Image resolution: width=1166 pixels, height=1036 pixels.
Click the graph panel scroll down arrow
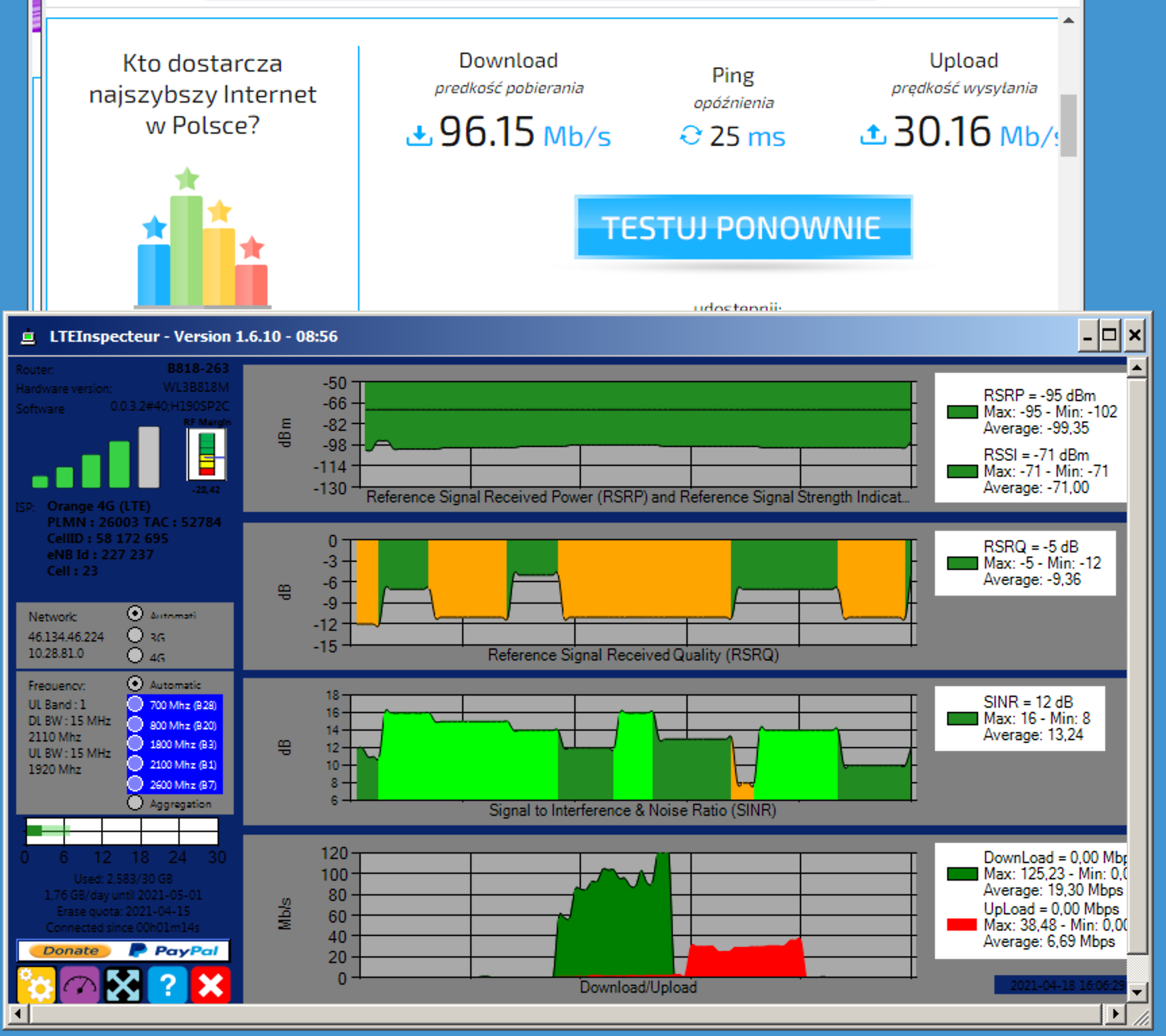[x=1137, y=993]
